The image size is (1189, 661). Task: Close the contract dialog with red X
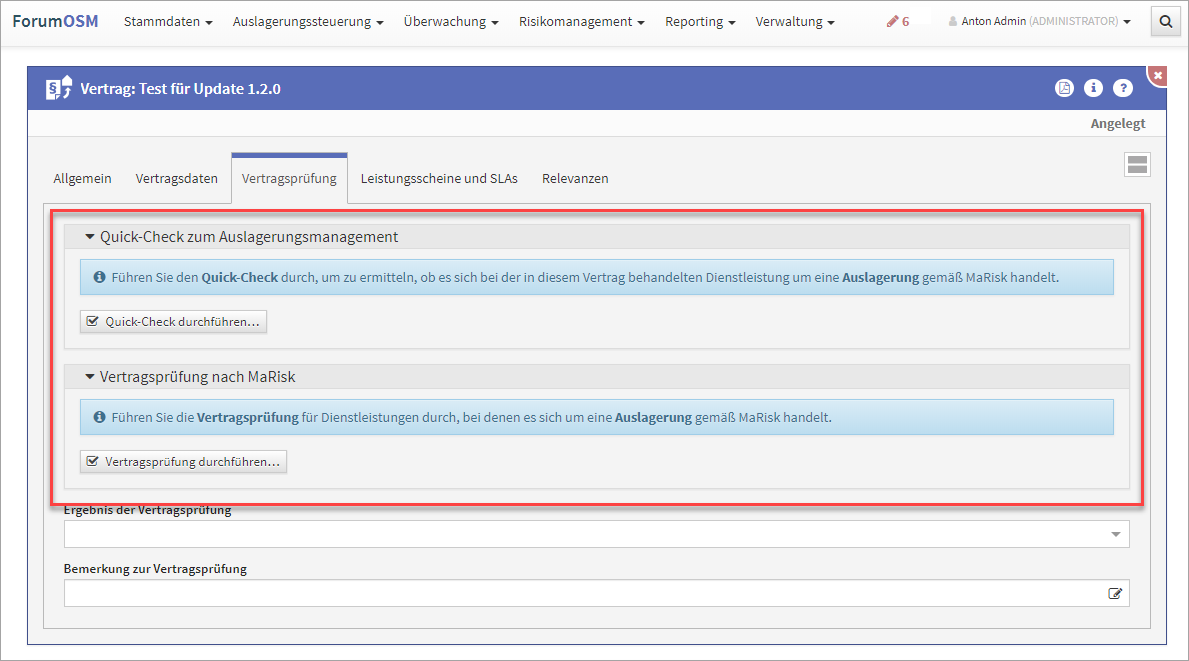pyautogui.click(x=1157, y=75)
